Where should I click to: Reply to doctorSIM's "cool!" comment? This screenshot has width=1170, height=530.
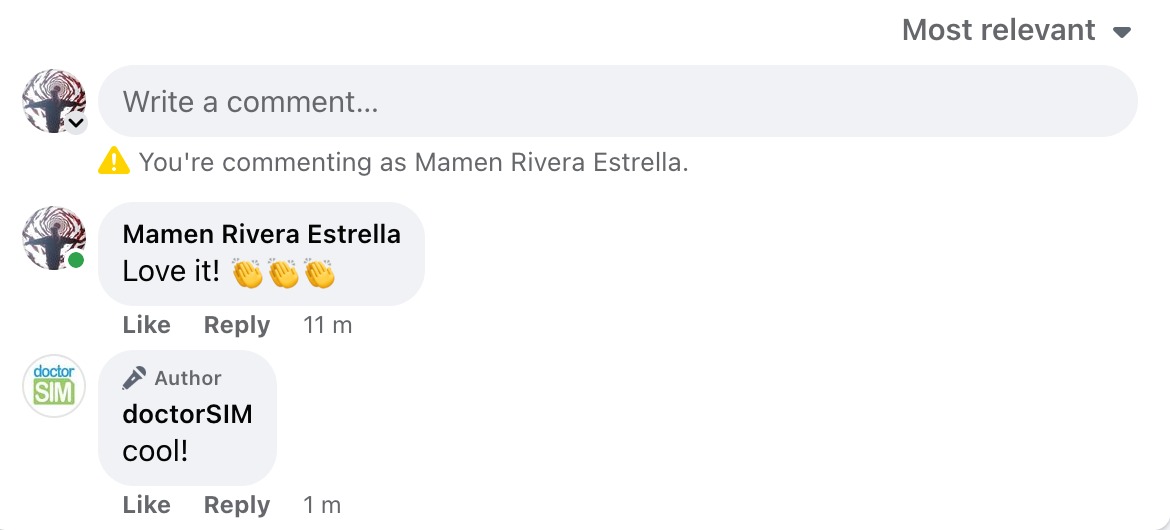pyautogui.click(x=237, y=505)
